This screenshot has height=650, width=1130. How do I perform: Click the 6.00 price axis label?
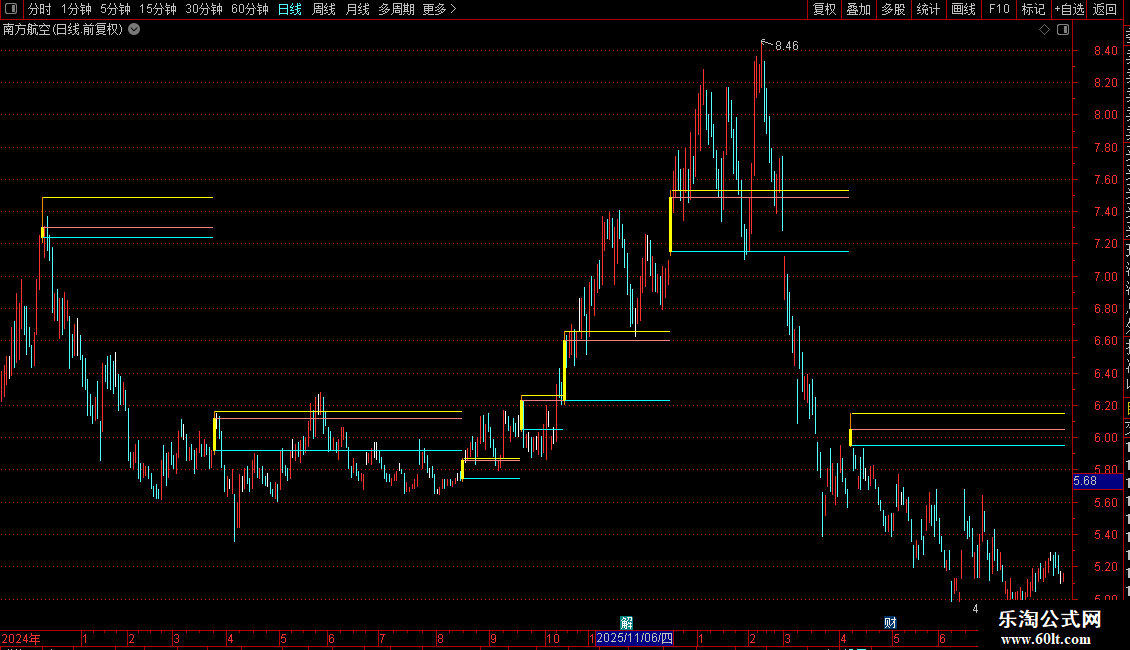coord(1105,438)
